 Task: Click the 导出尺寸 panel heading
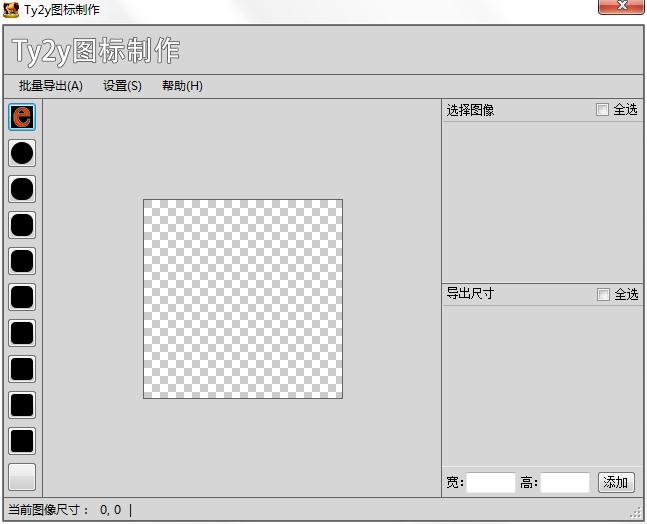click(470, 293)
